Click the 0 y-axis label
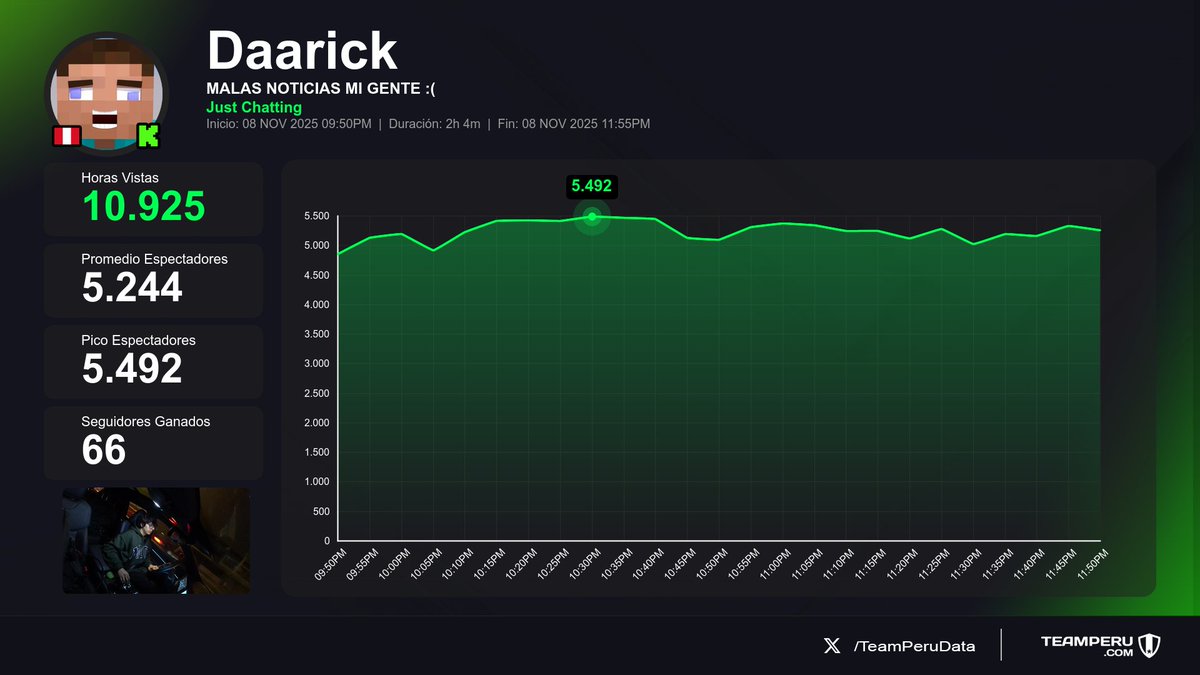Viewport: 1200px width, 675px height. [x=327, y=541]
